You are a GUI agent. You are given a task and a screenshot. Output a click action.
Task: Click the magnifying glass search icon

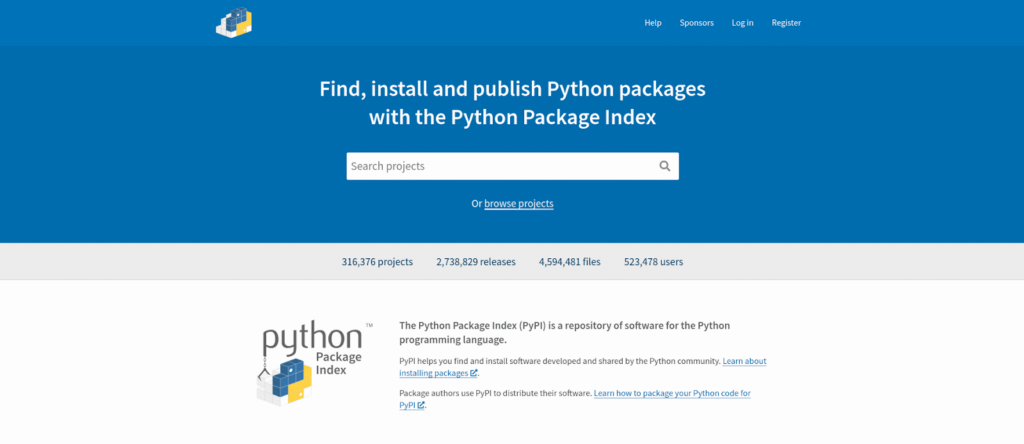pyautogui.click(x=665, y=166)
